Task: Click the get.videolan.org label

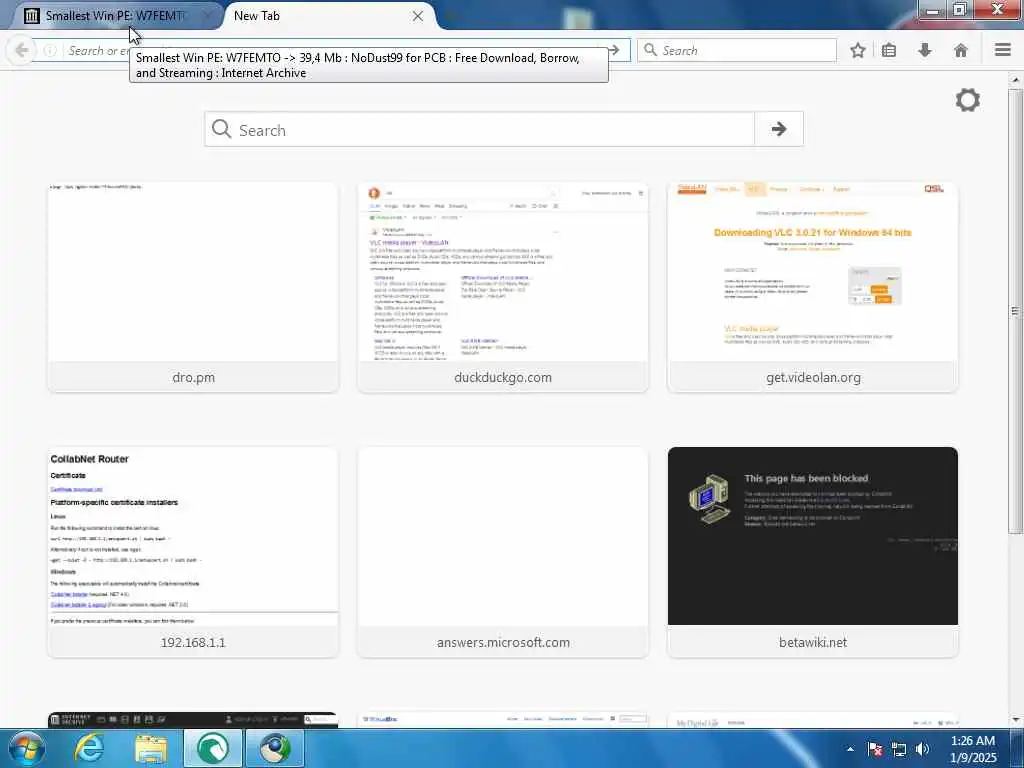Action: [x=813, y=377]
